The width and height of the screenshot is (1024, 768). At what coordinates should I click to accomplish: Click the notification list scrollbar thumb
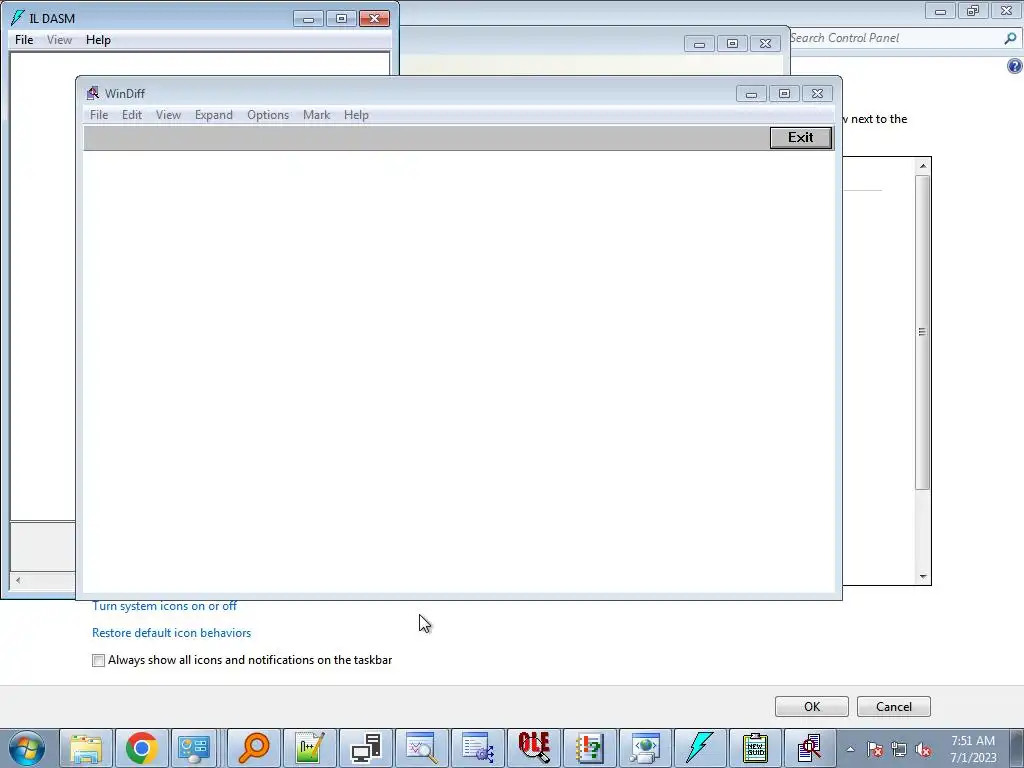click(923, 332)
